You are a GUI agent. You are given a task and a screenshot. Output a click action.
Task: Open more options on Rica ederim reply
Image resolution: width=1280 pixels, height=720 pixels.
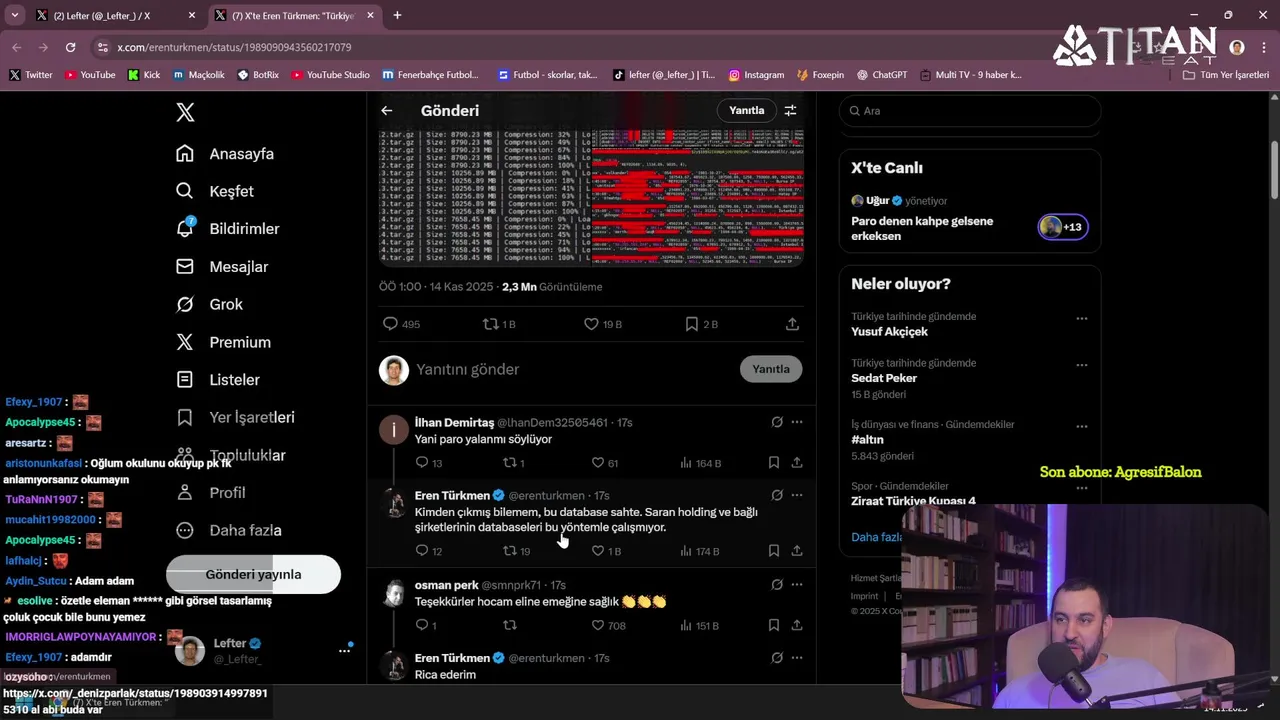[x=797, y=658]
